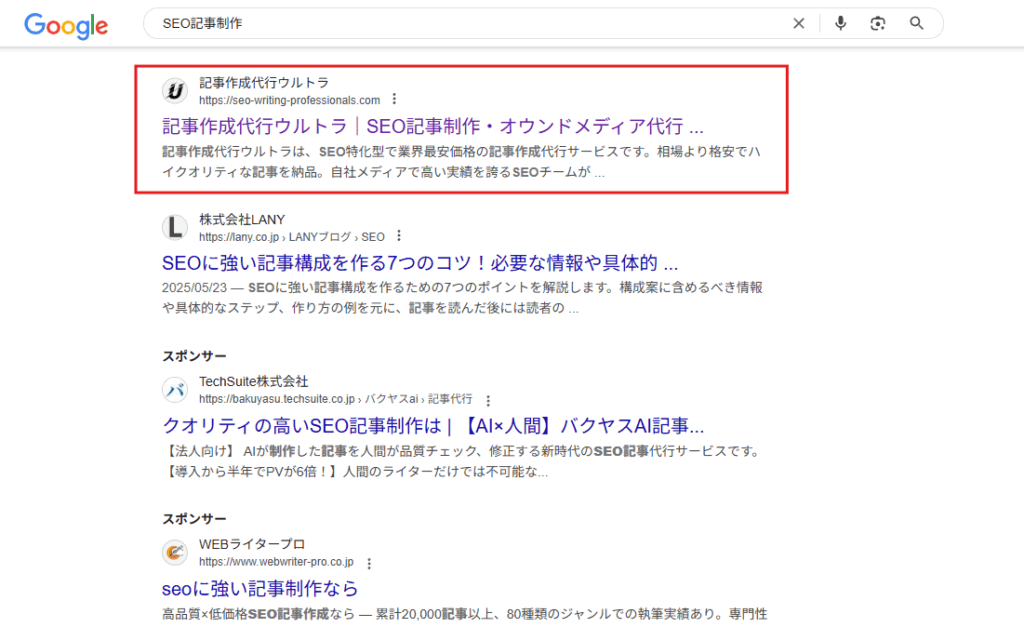Clear the search box with the X icon
The height and width of the screenshot is (627, 1024).
(798, 24)
